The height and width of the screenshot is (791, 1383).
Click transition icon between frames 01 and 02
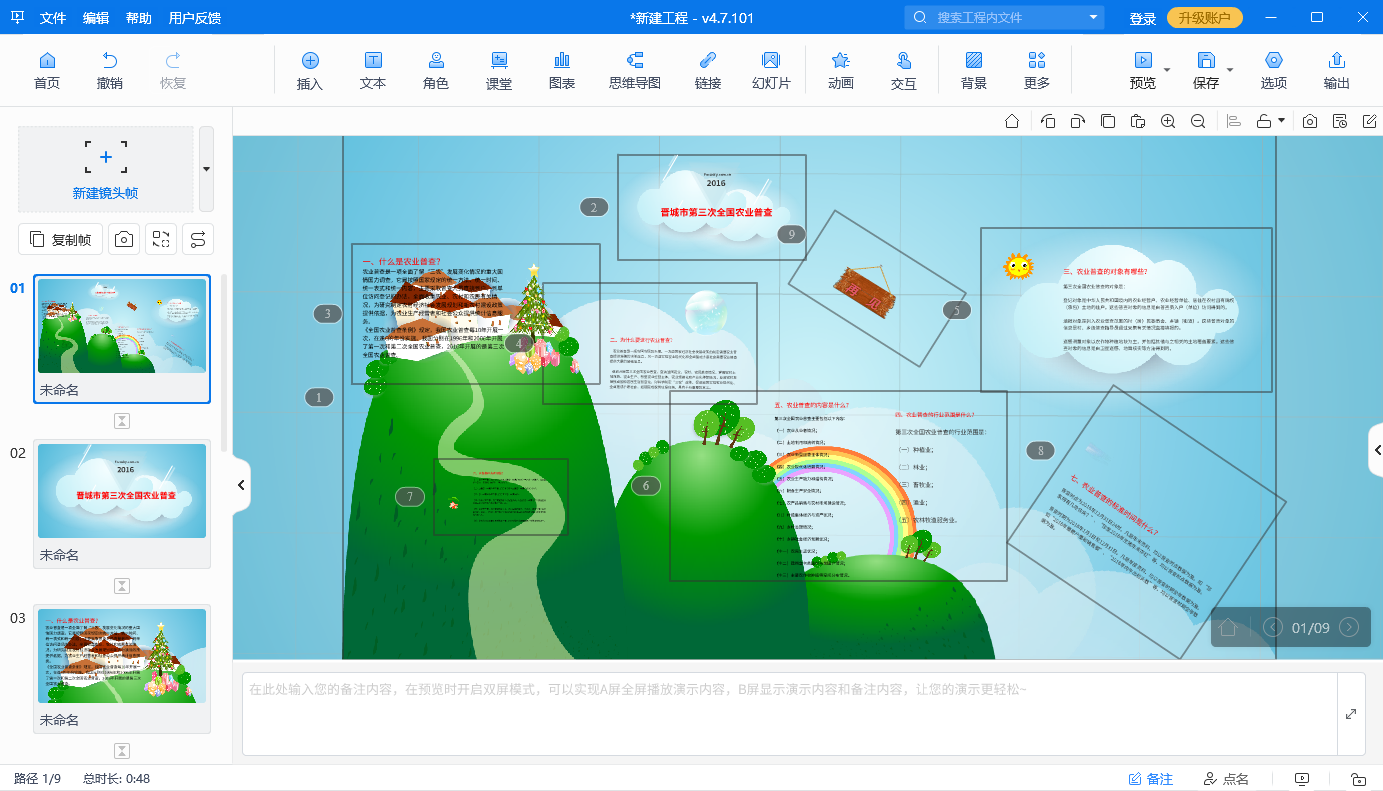pos(122,421)
